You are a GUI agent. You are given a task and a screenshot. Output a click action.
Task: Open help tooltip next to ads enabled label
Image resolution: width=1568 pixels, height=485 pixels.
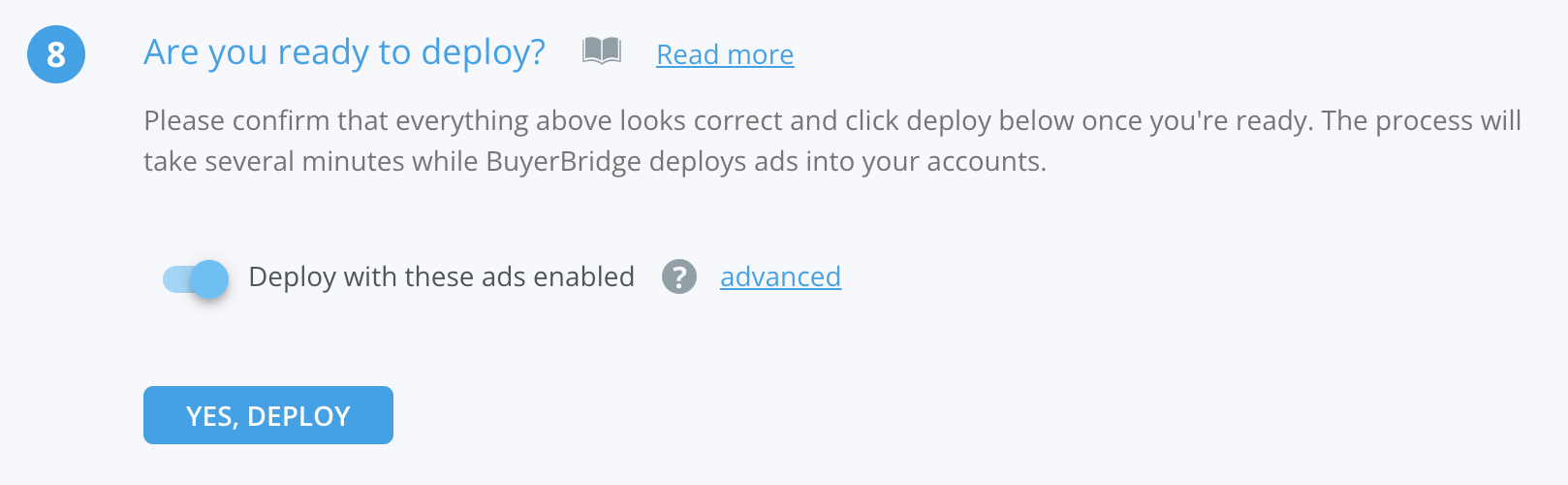(679, 277)
